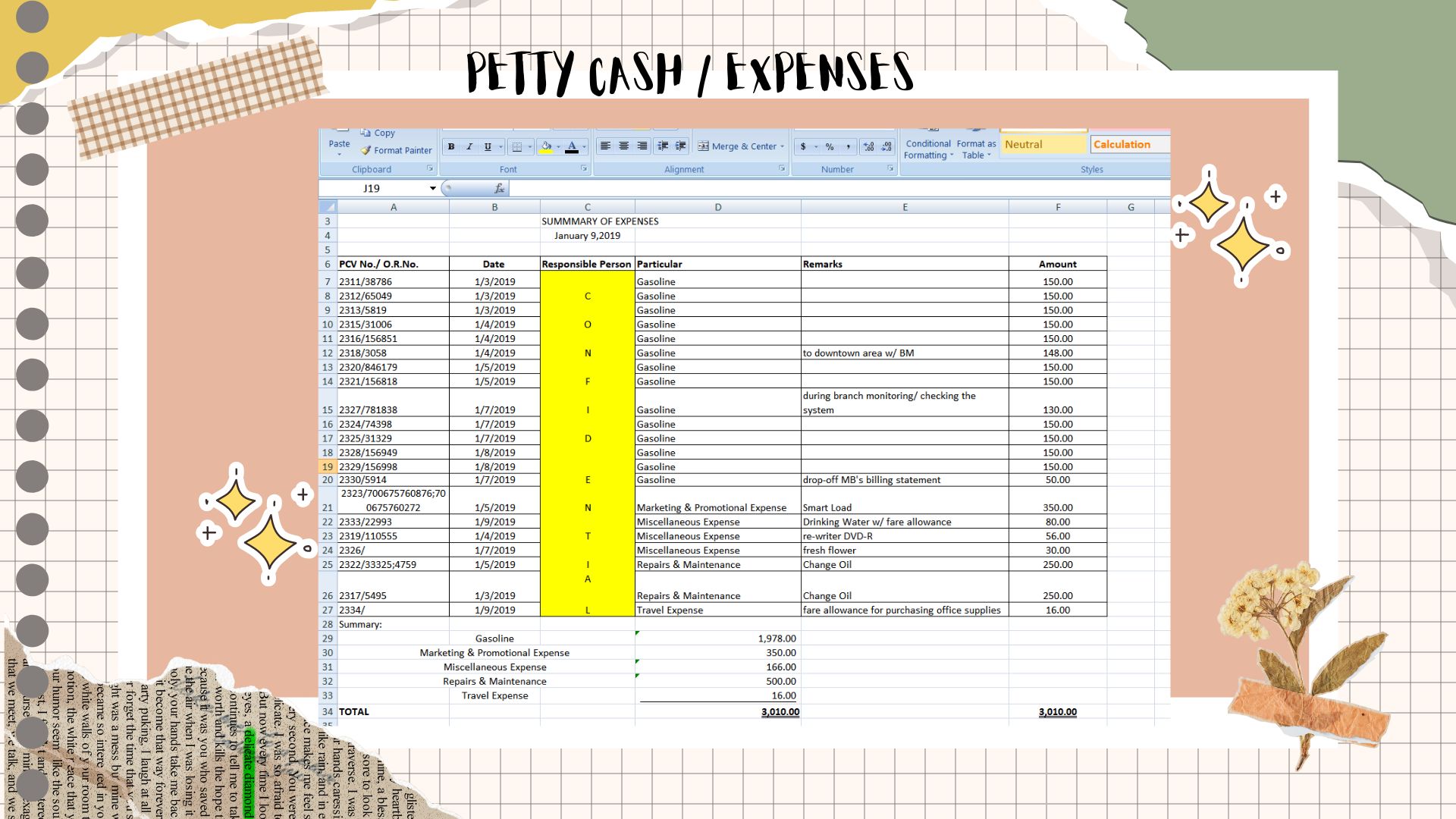Apply the font color icon
The image size is (1456, 819).
[573, 146]
